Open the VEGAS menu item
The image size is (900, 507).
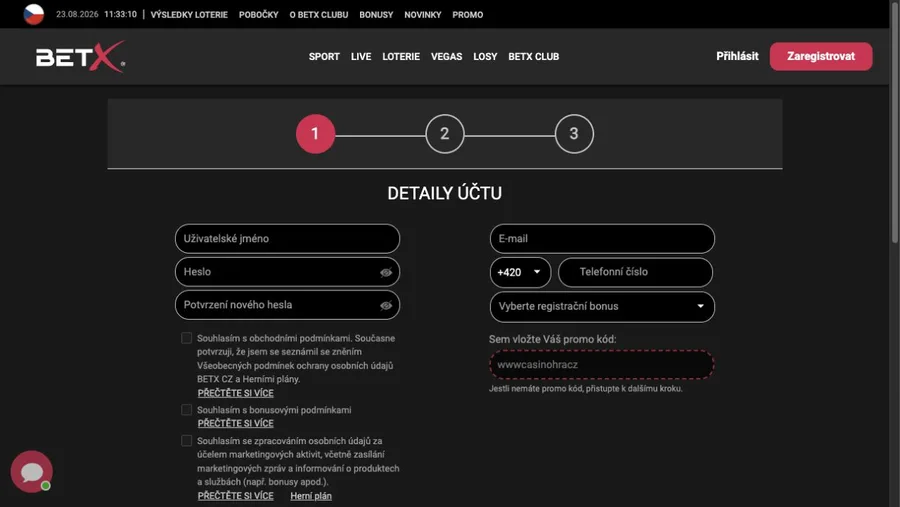click(x=447, y=56)
